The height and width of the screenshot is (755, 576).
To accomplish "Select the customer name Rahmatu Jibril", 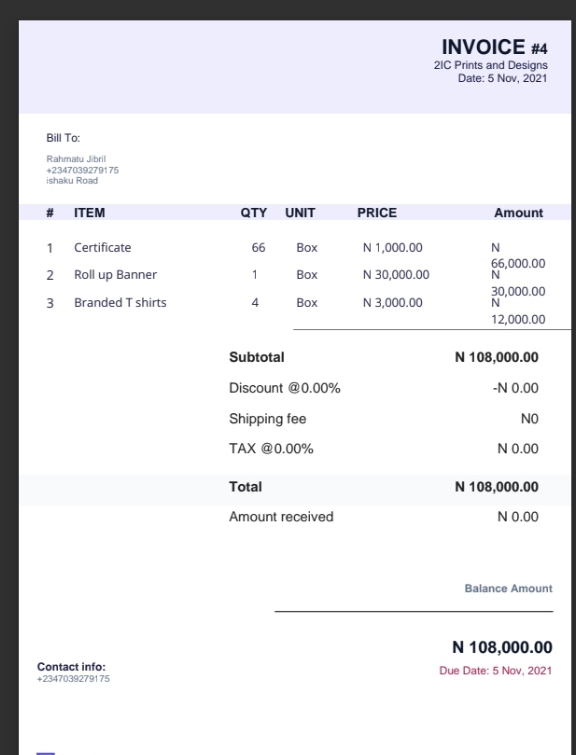I will (76, 159).
